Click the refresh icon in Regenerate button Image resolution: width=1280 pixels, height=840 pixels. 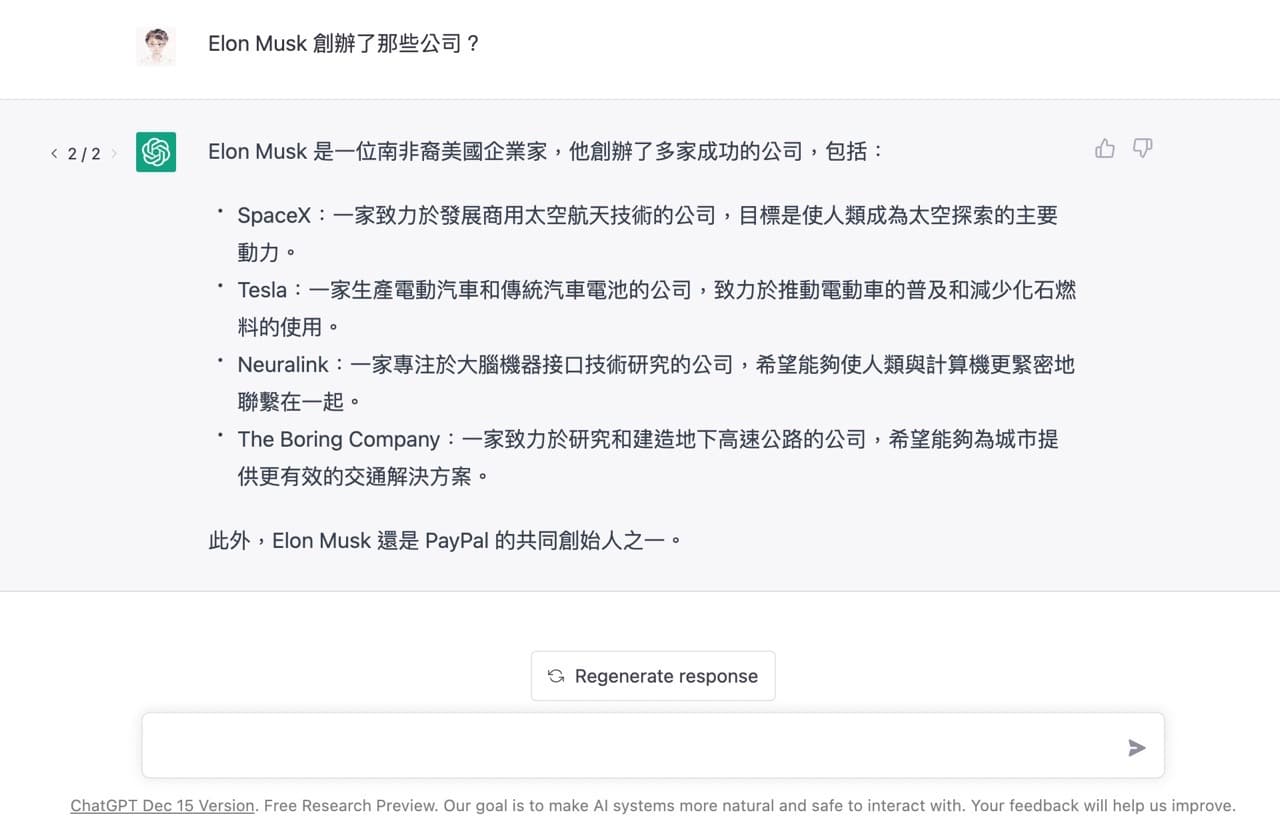(x=556, y=676)
